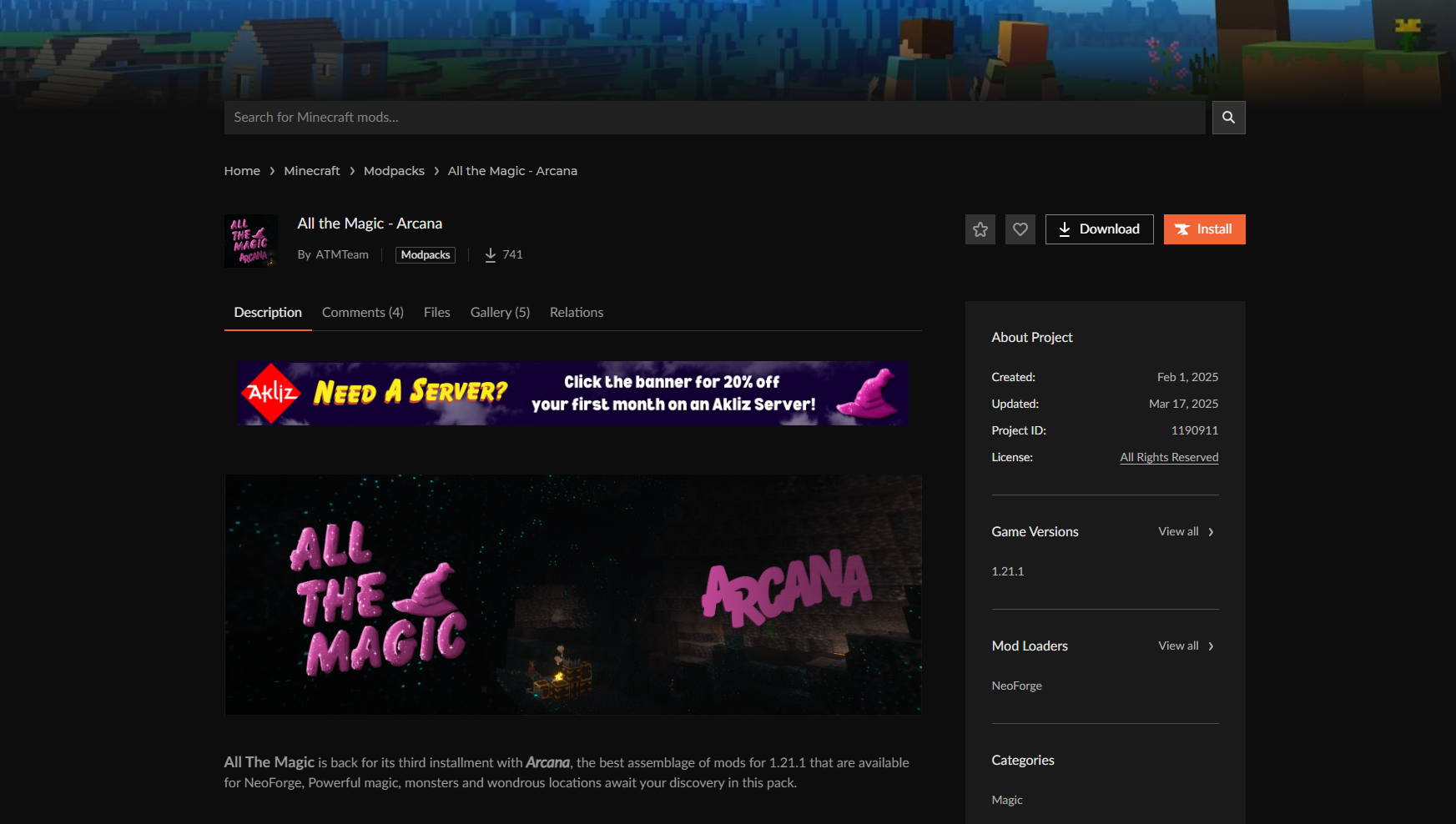Click the download icon inside the Download button
The image size is (1456, 824).
(x=1066, y=229)
